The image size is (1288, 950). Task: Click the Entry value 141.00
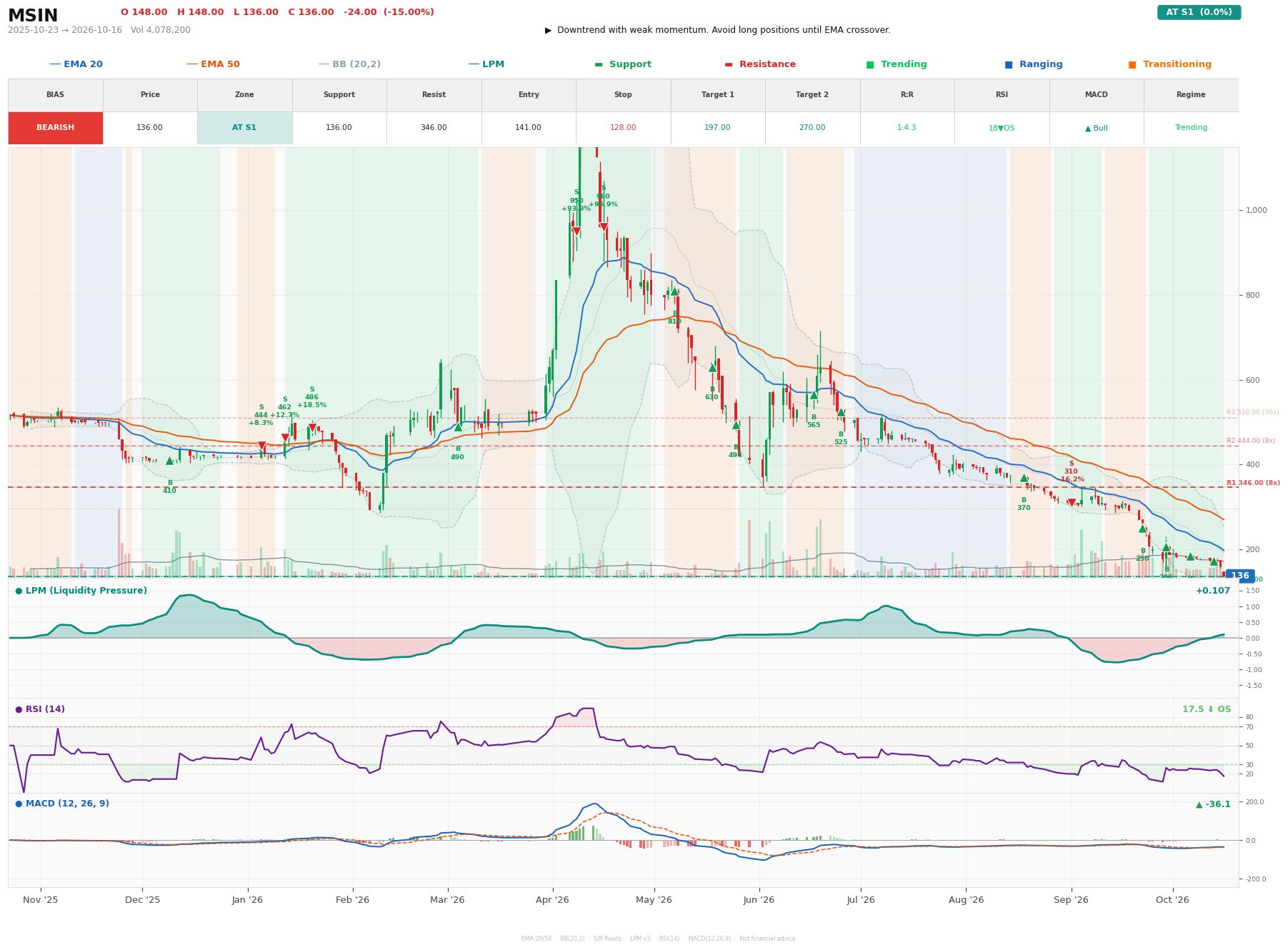point(528,128)
